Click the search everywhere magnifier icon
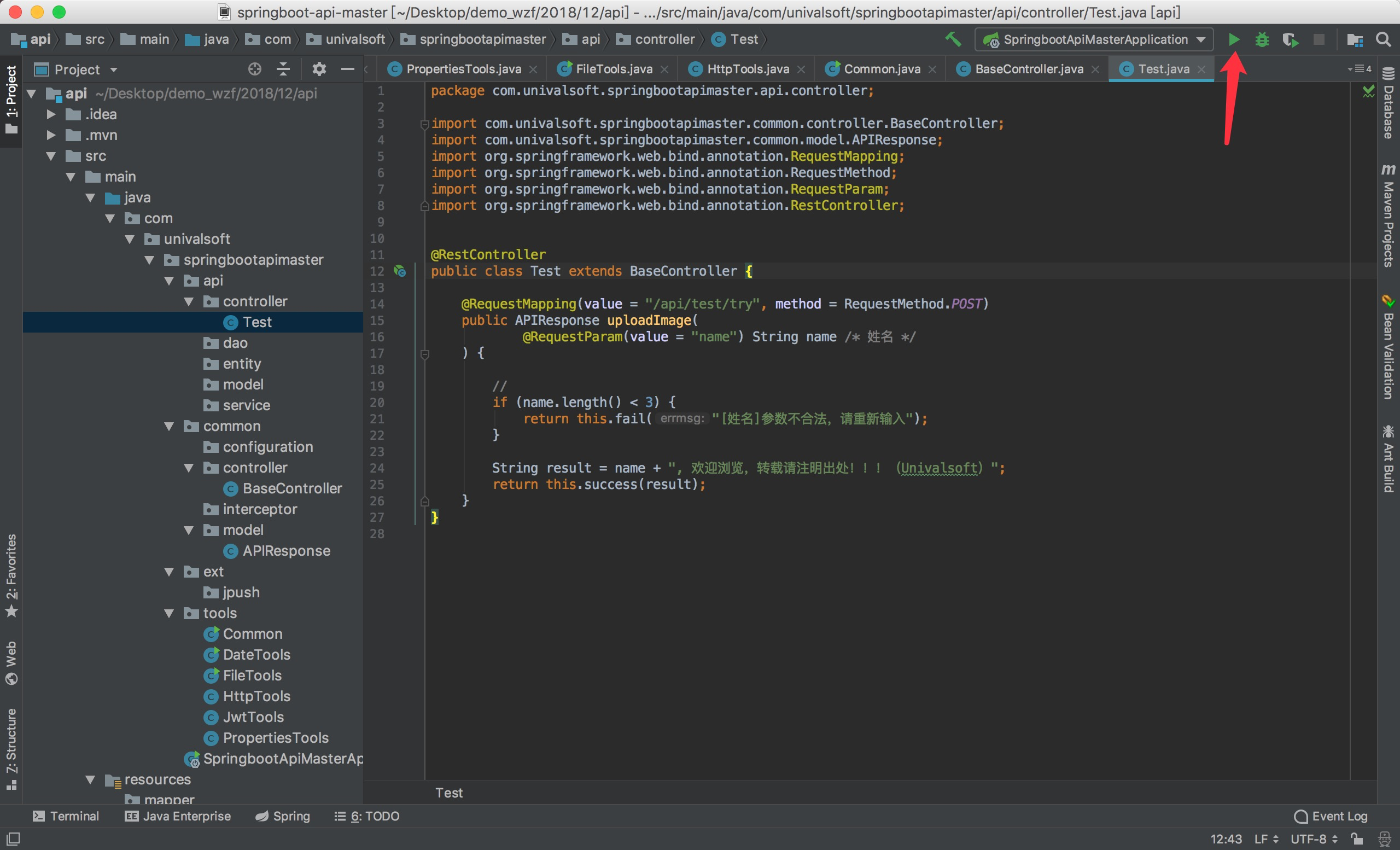1400x850 pixels. pyautogui.click(x=1383, y=40)
